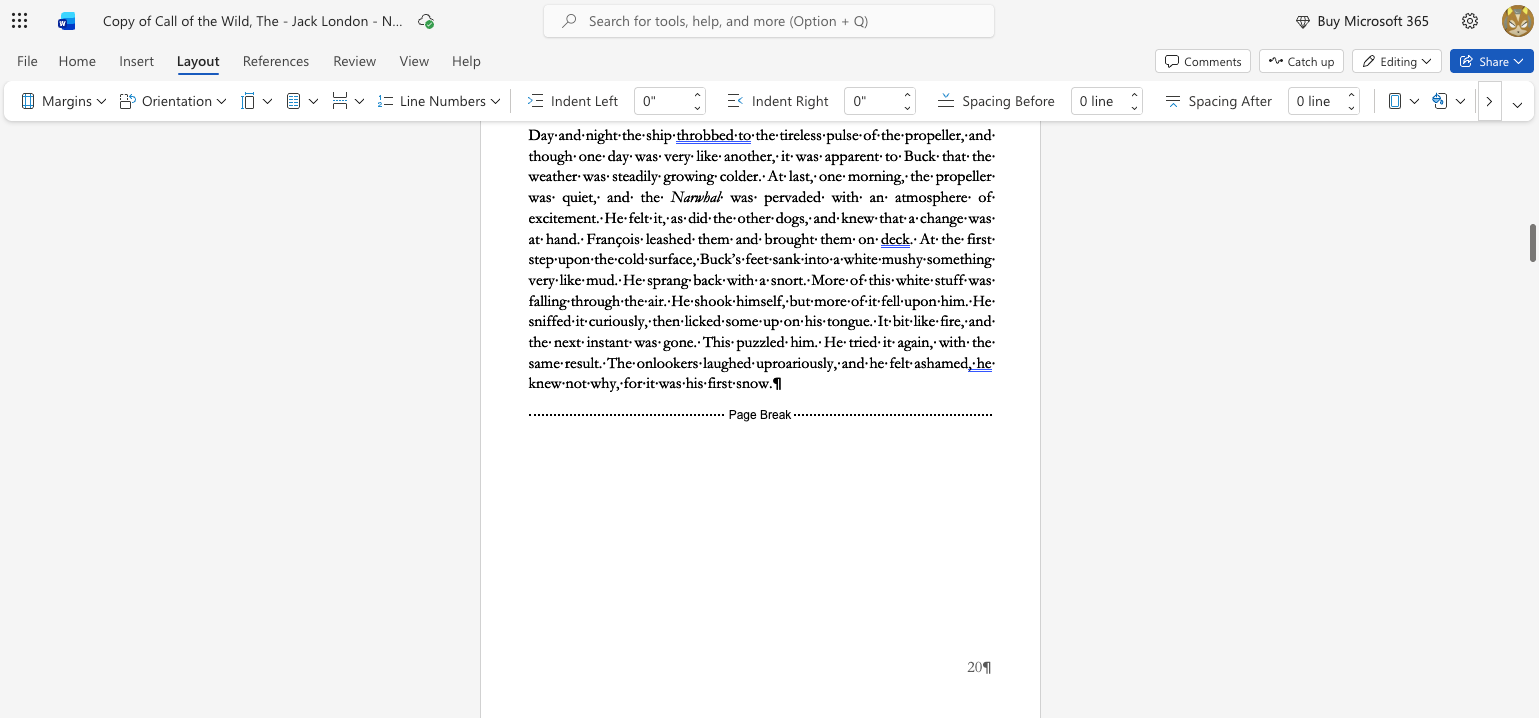Click the Catch up button

click(x=1301, y=61)
